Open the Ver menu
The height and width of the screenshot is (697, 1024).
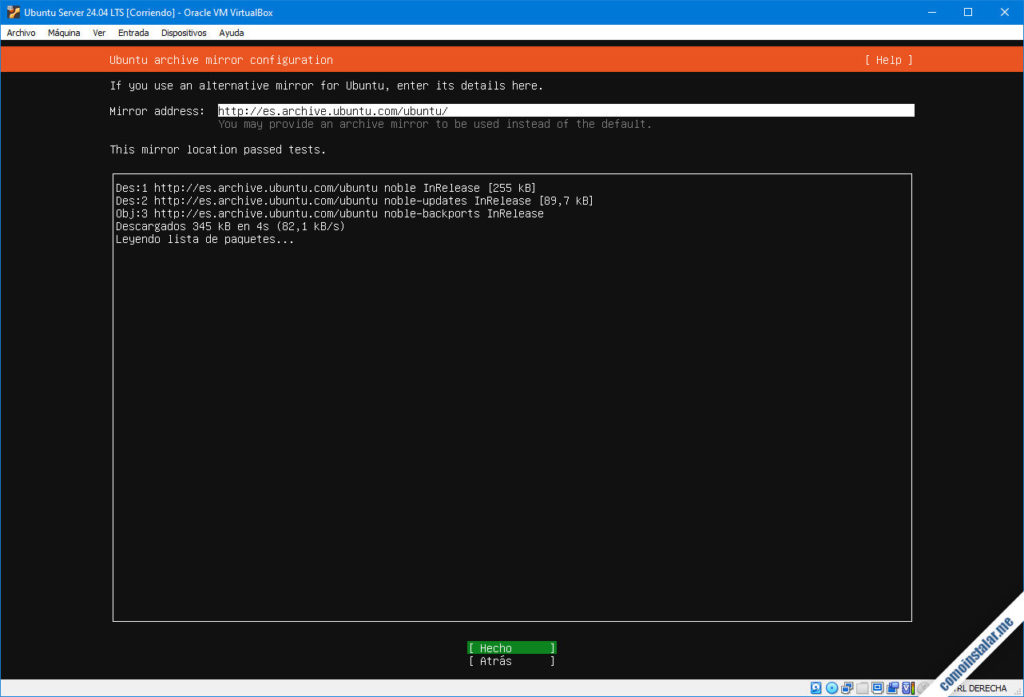point(98,32)
